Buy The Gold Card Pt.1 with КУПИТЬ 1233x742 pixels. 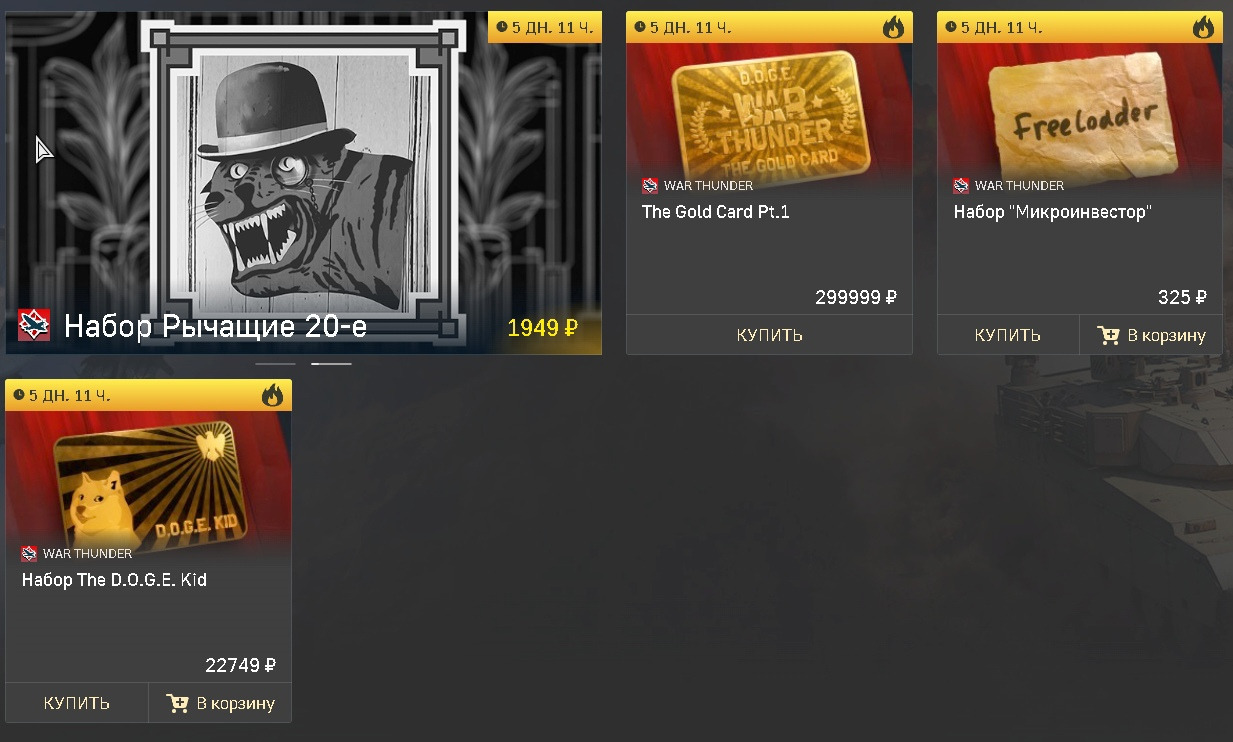[x=769, y=335]
